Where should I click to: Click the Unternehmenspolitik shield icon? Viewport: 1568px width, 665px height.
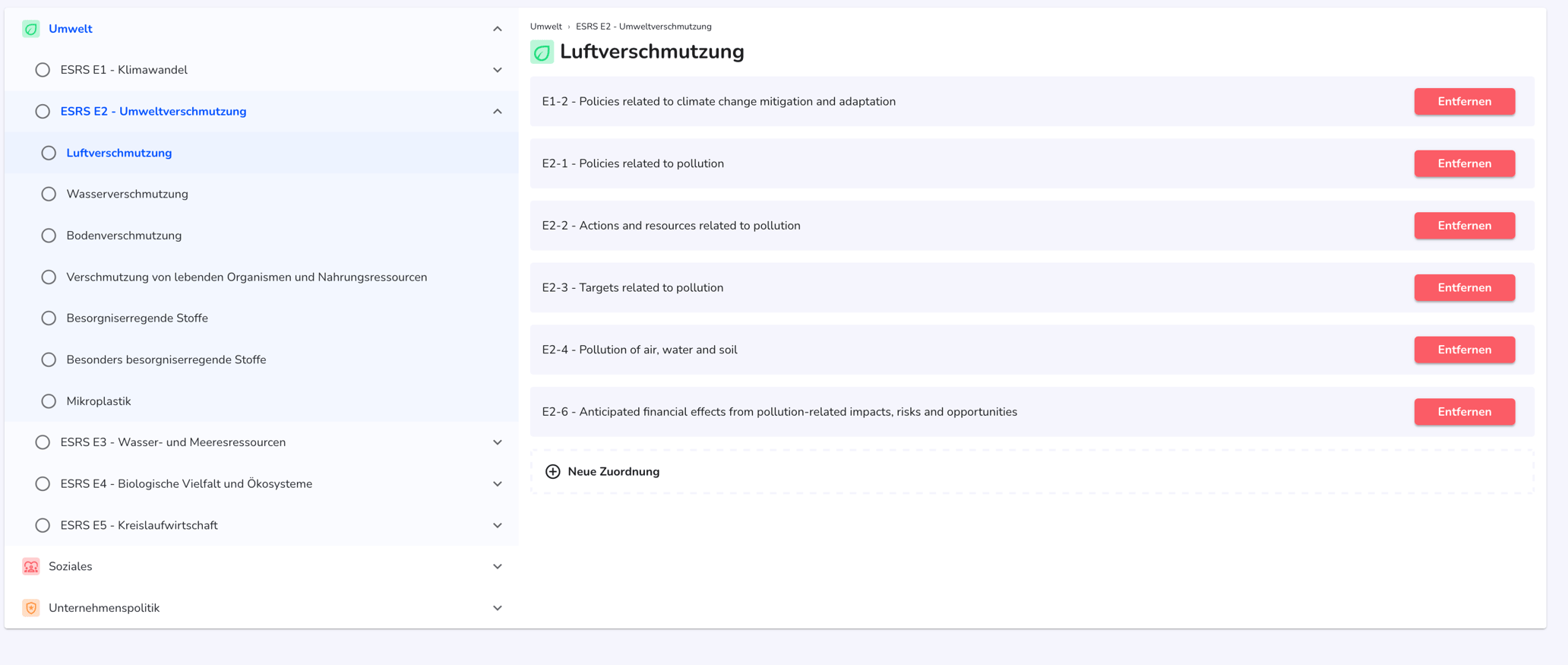point(31,608)
